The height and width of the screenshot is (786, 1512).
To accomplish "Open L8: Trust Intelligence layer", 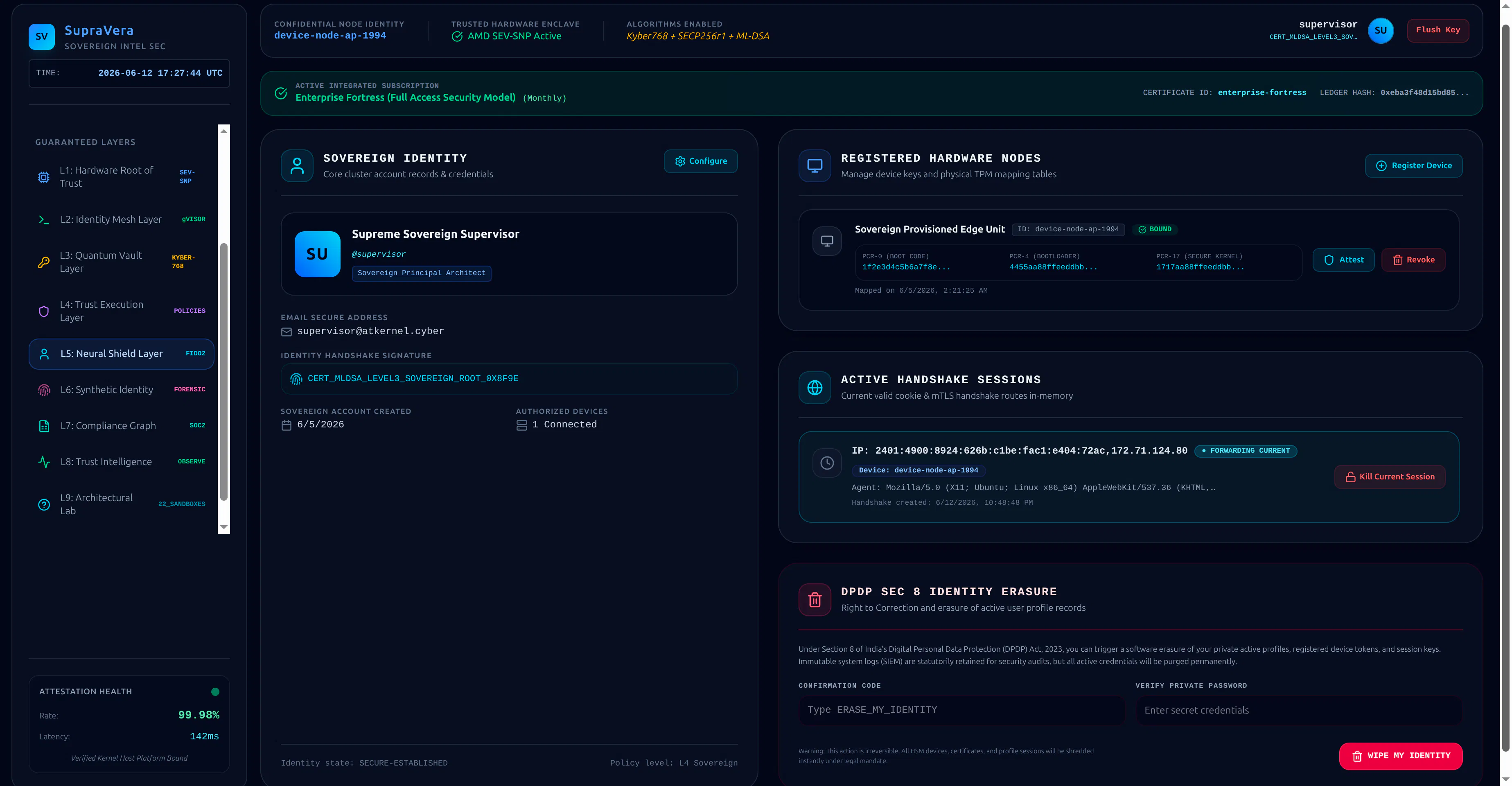I will [x=122, y=461].
